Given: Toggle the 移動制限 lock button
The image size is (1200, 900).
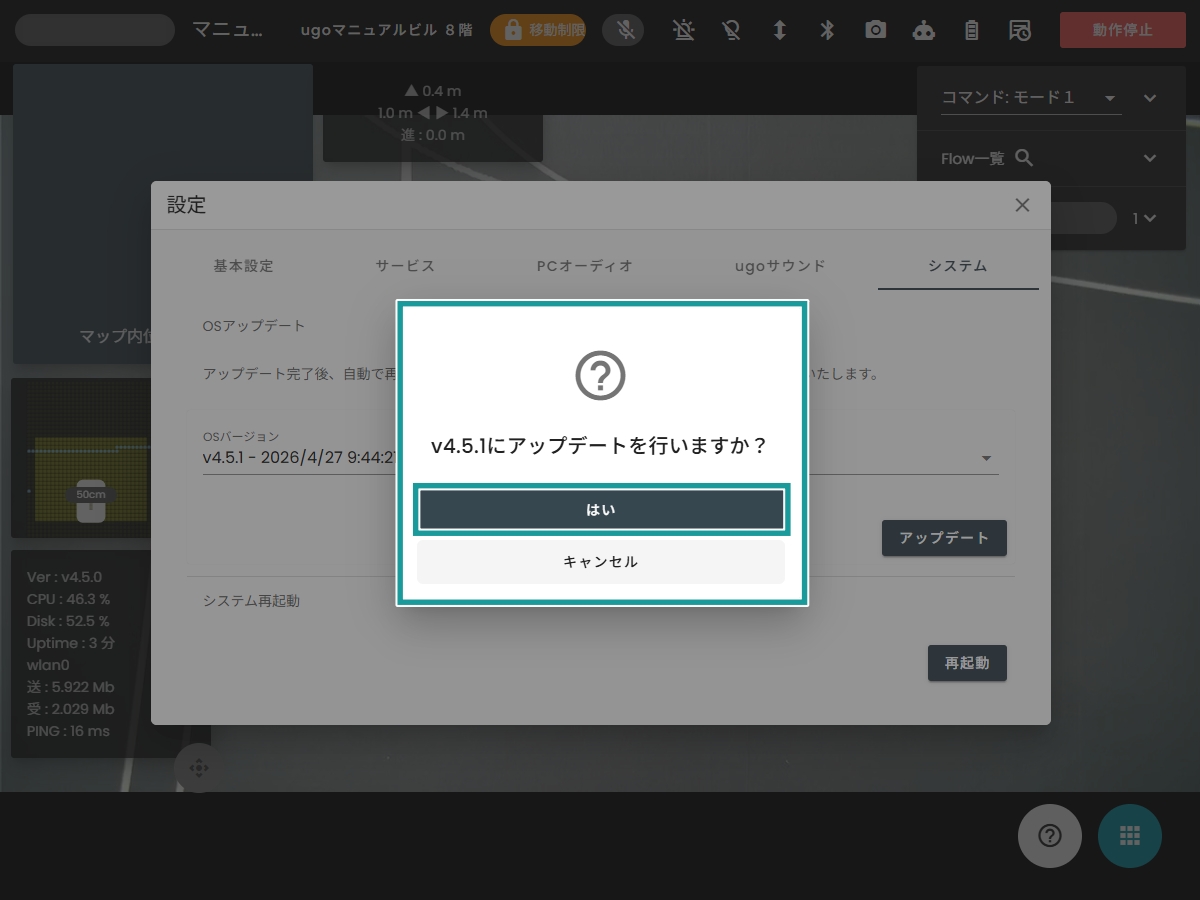Looking at the screenshot, I should [537, 30].
